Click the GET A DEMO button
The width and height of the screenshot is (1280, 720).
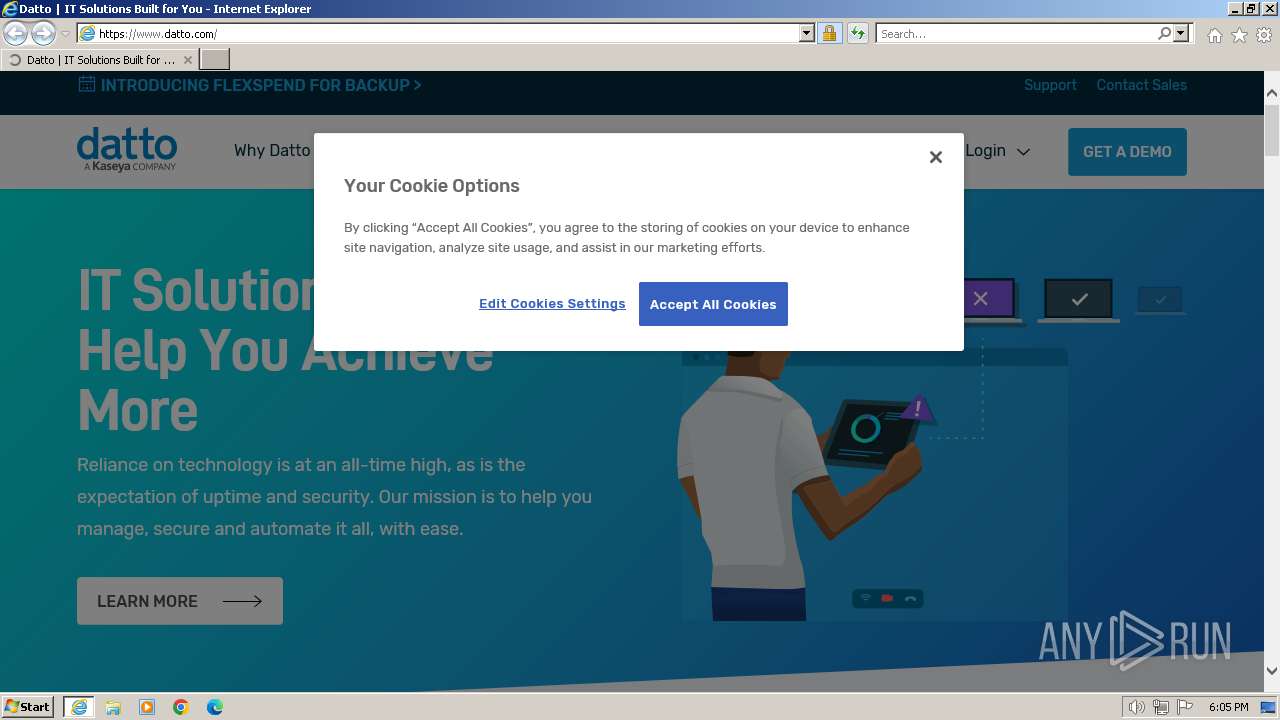click(x=1127, y=152)
